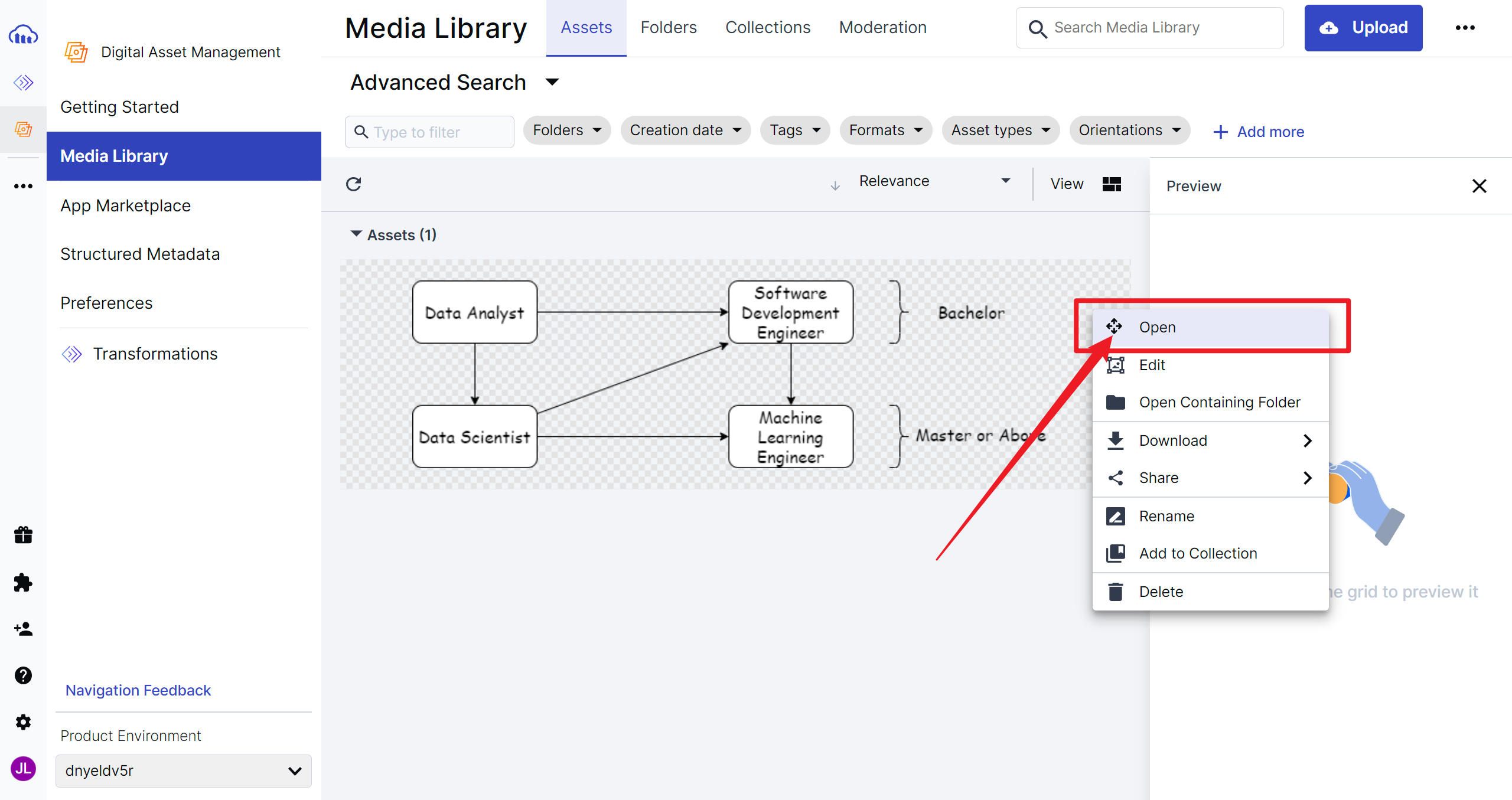The image size is (1512, 800).
Task: Switch to the Collections tab
Action: pyautogui.click(x=767, y=28)
